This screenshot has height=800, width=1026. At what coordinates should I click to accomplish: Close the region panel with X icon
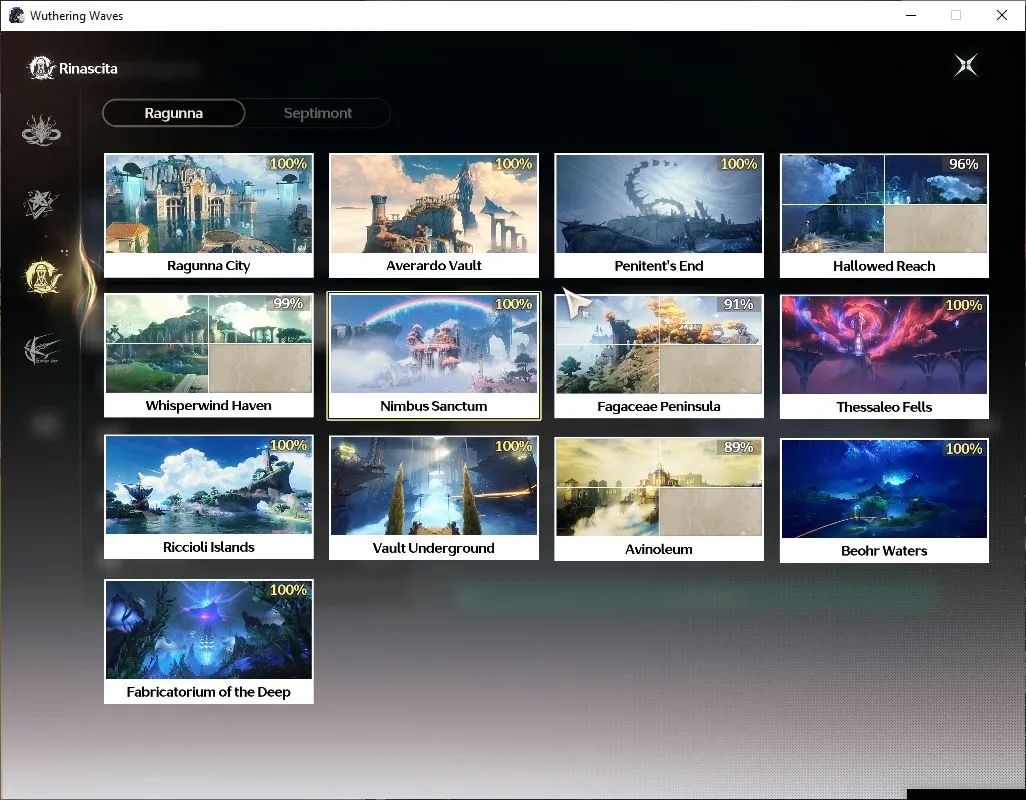coord(966,65)
